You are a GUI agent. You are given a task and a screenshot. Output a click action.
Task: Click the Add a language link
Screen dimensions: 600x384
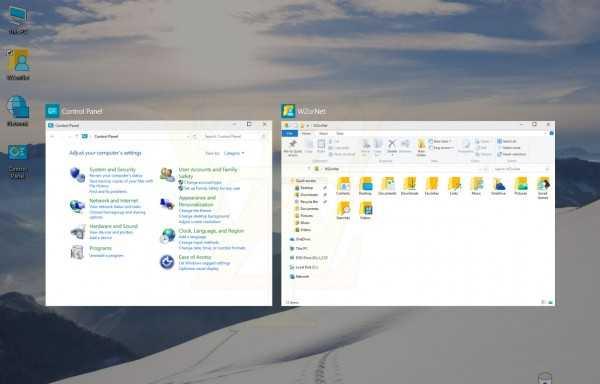(192, 237)
